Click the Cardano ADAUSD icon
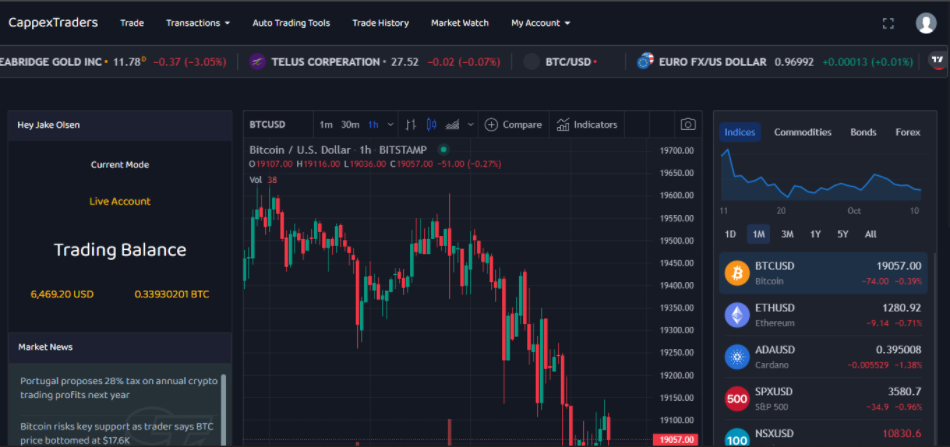 point(737,356)
